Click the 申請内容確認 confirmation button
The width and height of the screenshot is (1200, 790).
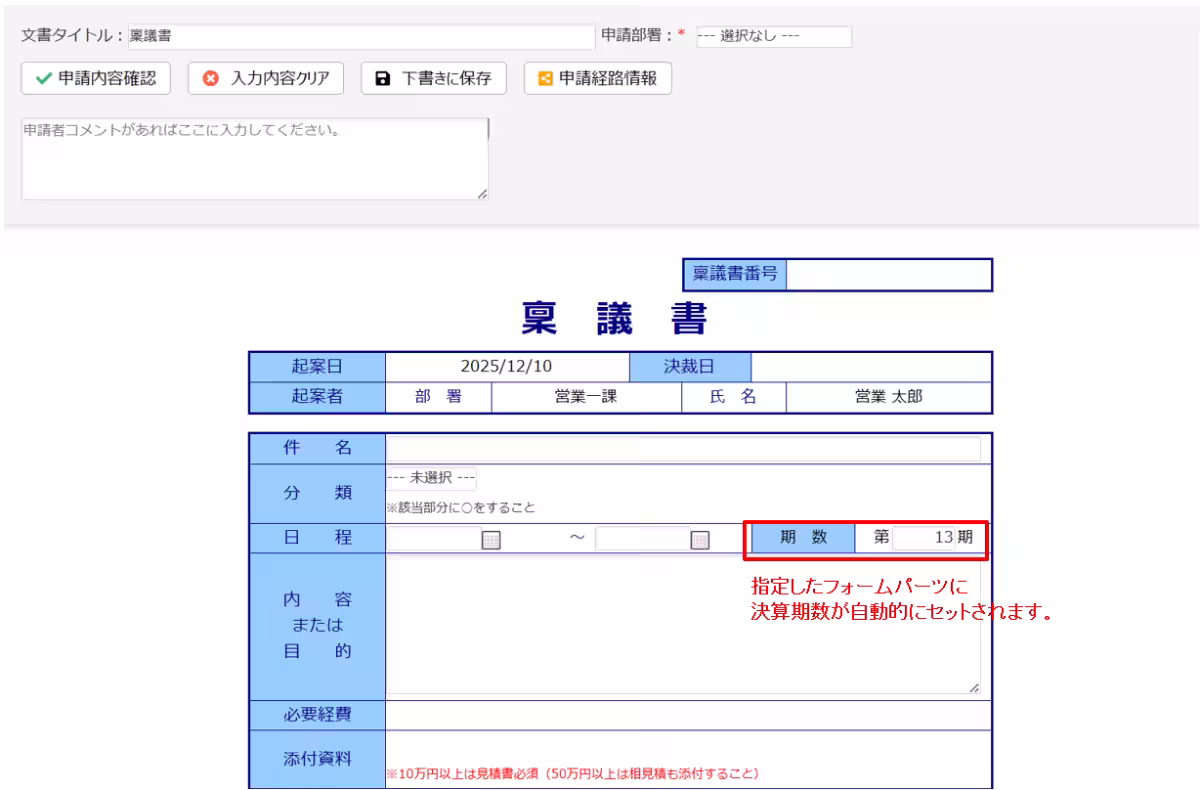pos(95,78)
